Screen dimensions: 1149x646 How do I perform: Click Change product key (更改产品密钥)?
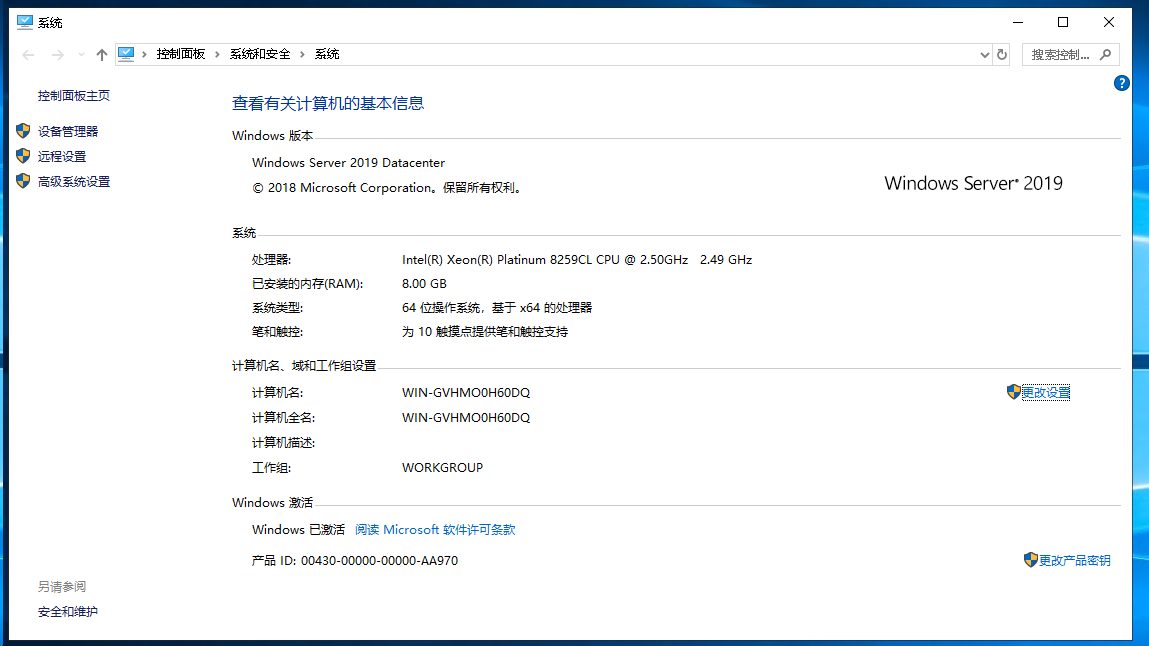pyautogui.click(x=1074, y=560)
